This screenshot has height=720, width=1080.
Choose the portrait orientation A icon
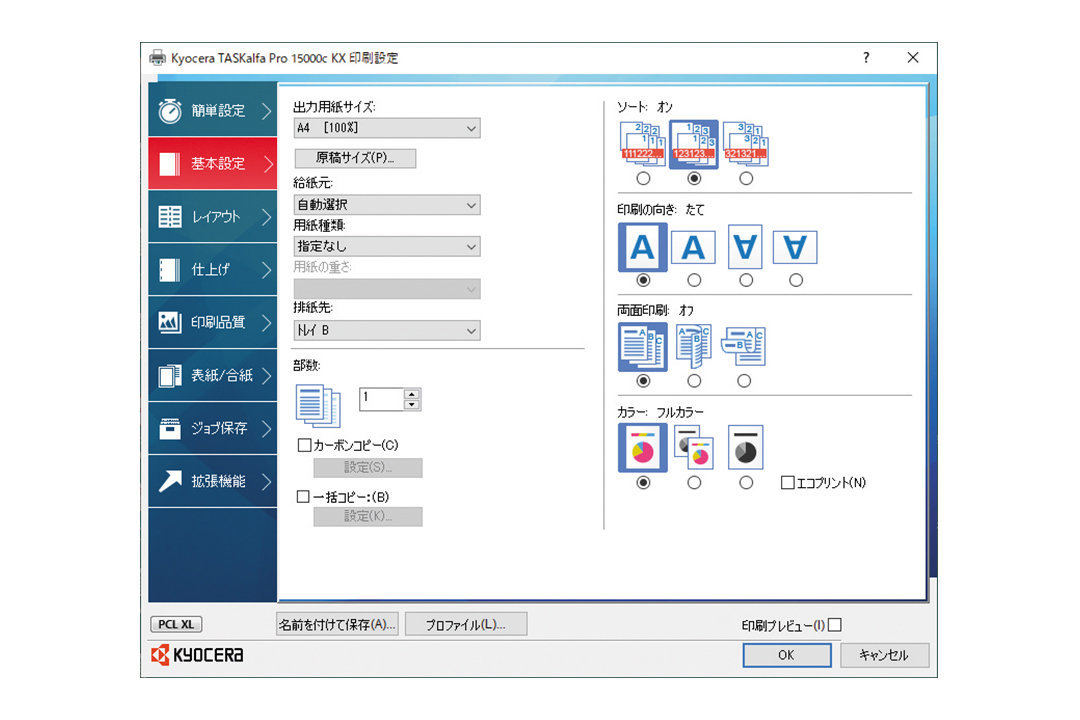[x=643, y=247]
